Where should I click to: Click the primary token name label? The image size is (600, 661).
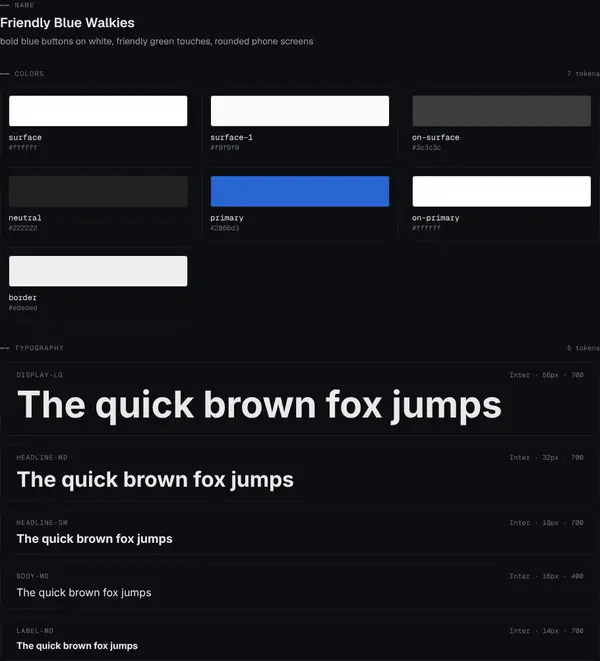point(227,218)
